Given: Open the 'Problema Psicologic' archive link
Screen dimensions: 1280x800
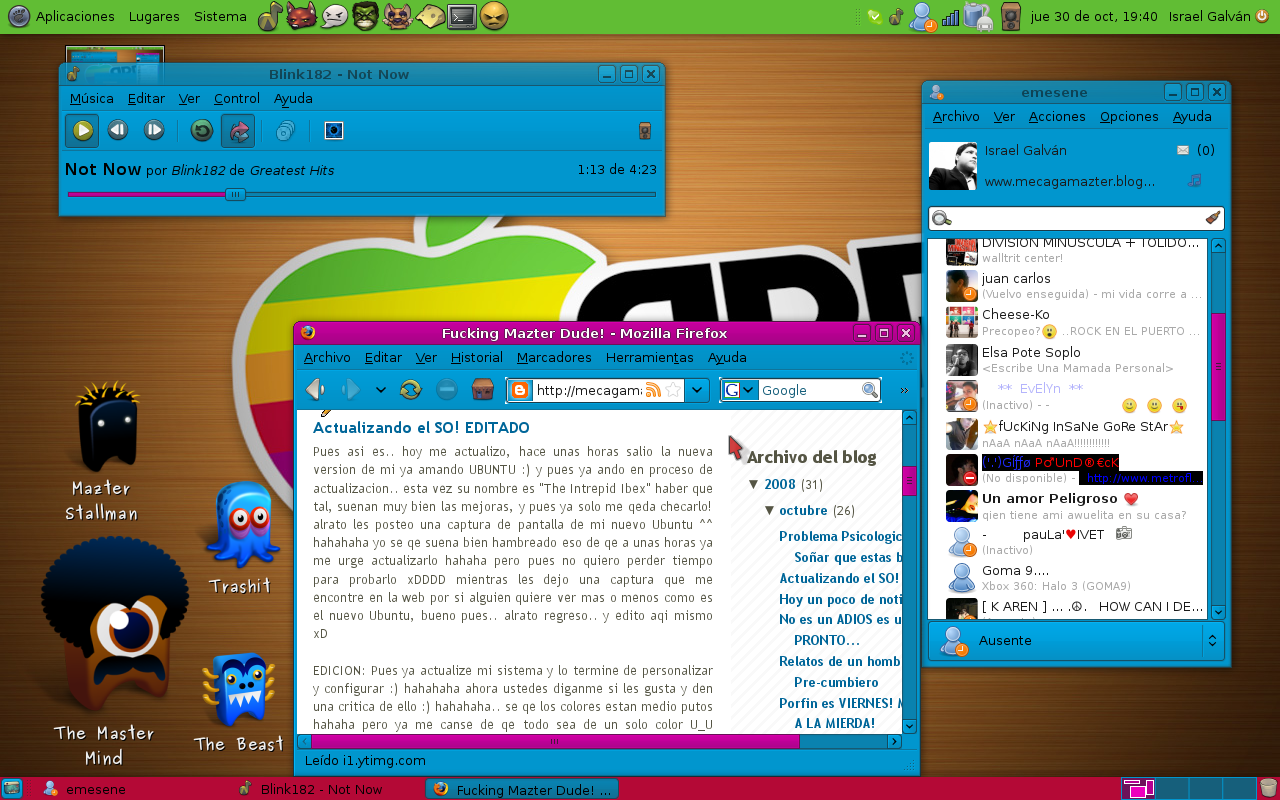Looking at the screenshot, I should [x=840, y=536].
